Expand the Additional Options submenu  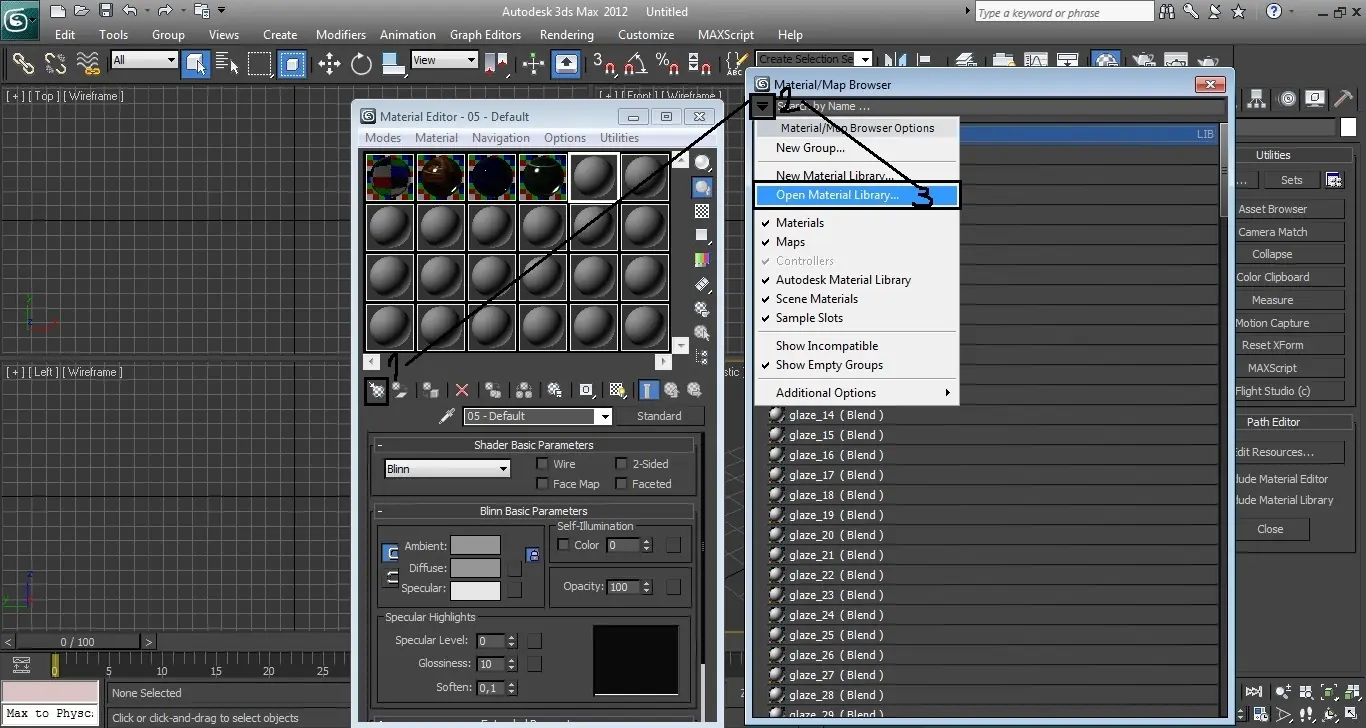pos(856,393)
